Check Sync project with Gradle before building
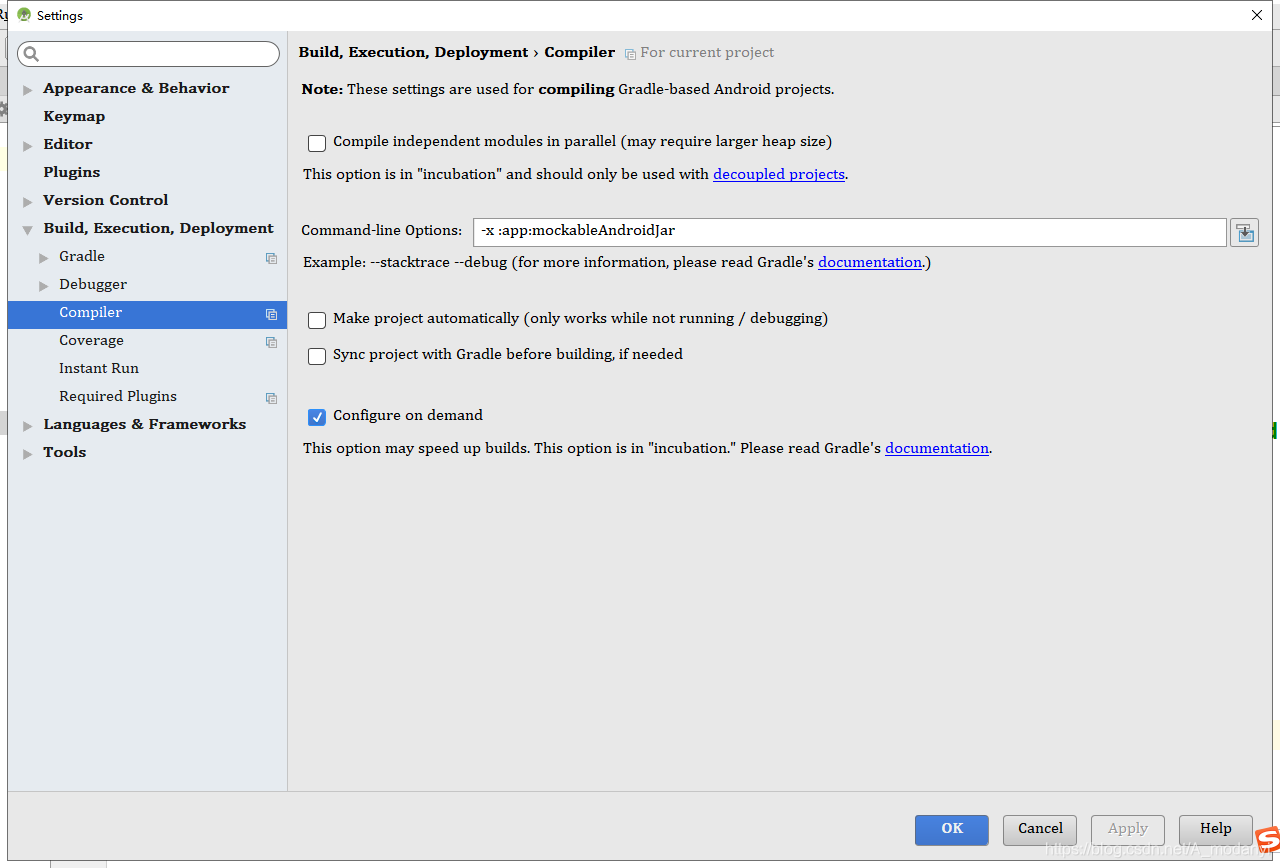 pos(317,356)
